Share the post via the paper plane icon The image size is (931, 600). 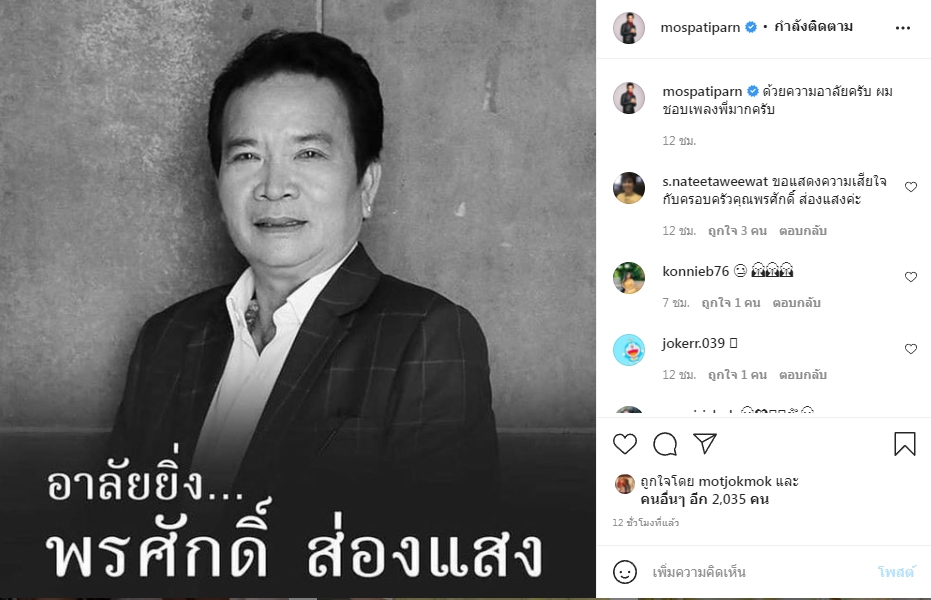pos(705,443)
